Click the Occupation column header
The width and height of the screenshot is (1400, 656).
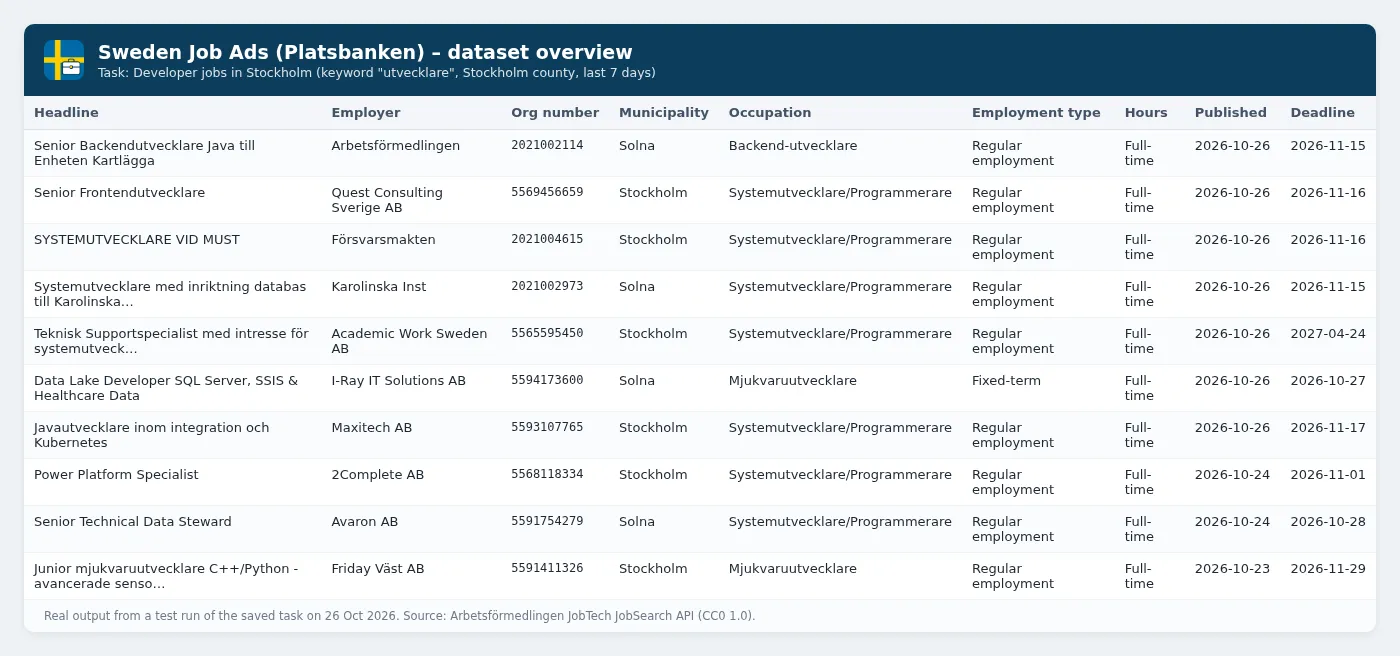coord(770,113)
